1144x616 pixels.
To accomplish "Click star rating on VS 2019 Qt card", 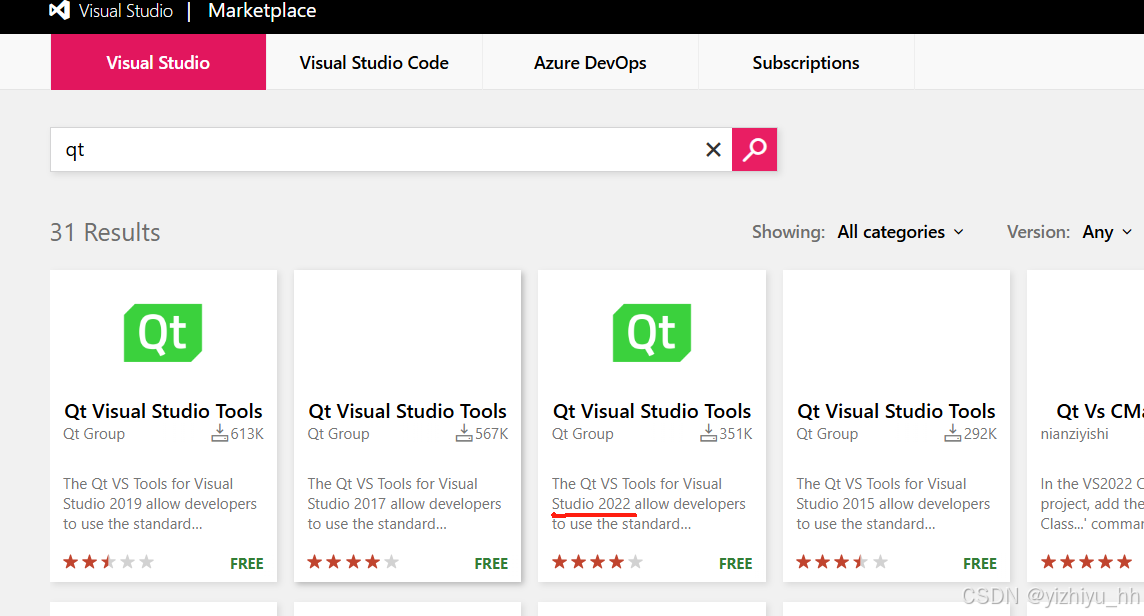I will [109, 562].
